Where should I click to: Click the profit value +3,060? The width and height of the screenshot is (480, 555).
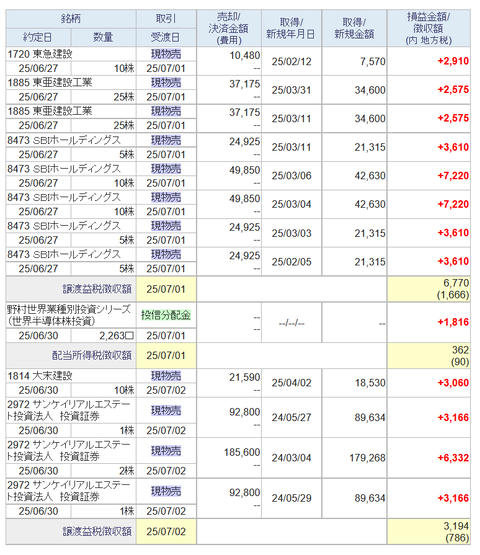[x=453, y=383]
